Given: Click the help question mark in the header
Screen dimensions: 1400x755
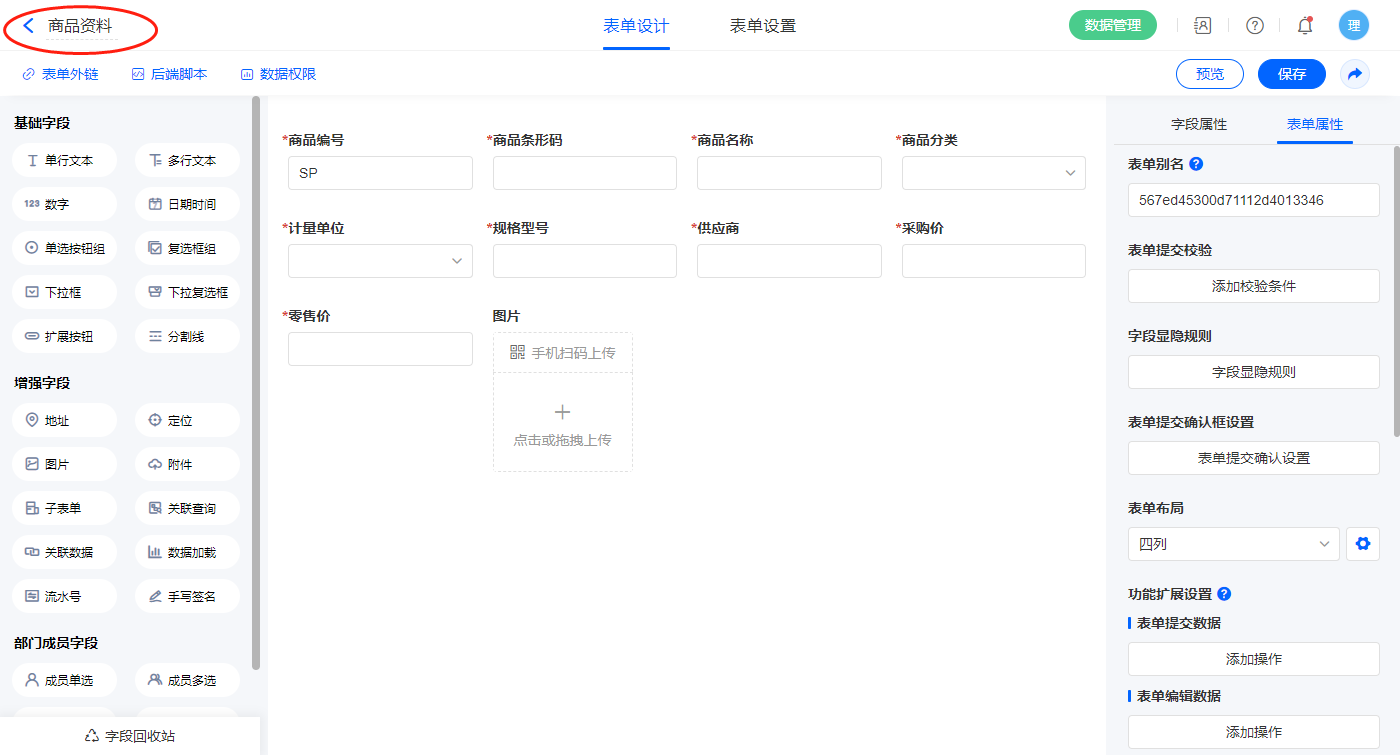Looking at the screenshot, I should pyautogui.click(x=1254, y=26).
